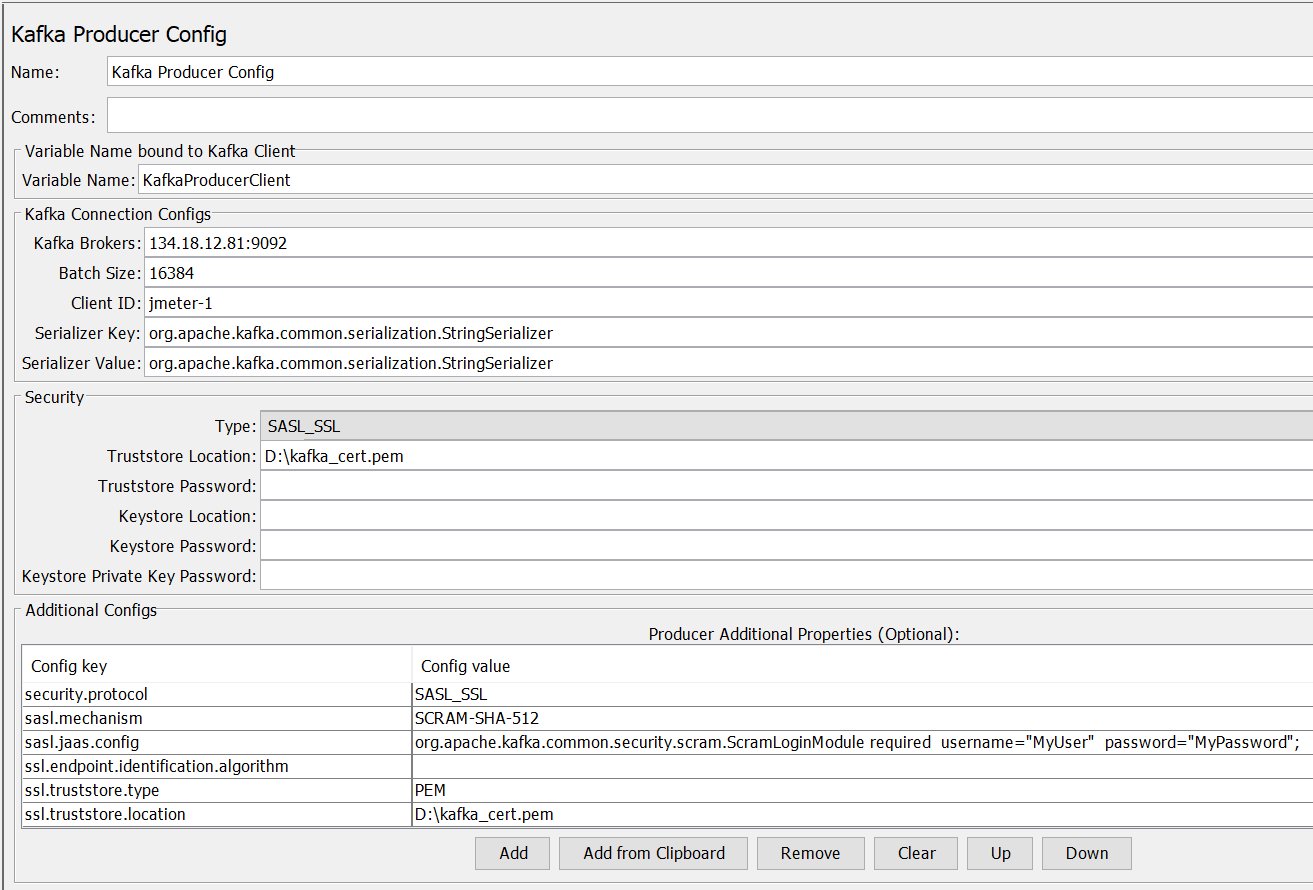This screenshot has width=1313, height=890.
Task: Click the Comments input field
Action: pyautogui.click(x=600, y=116)
